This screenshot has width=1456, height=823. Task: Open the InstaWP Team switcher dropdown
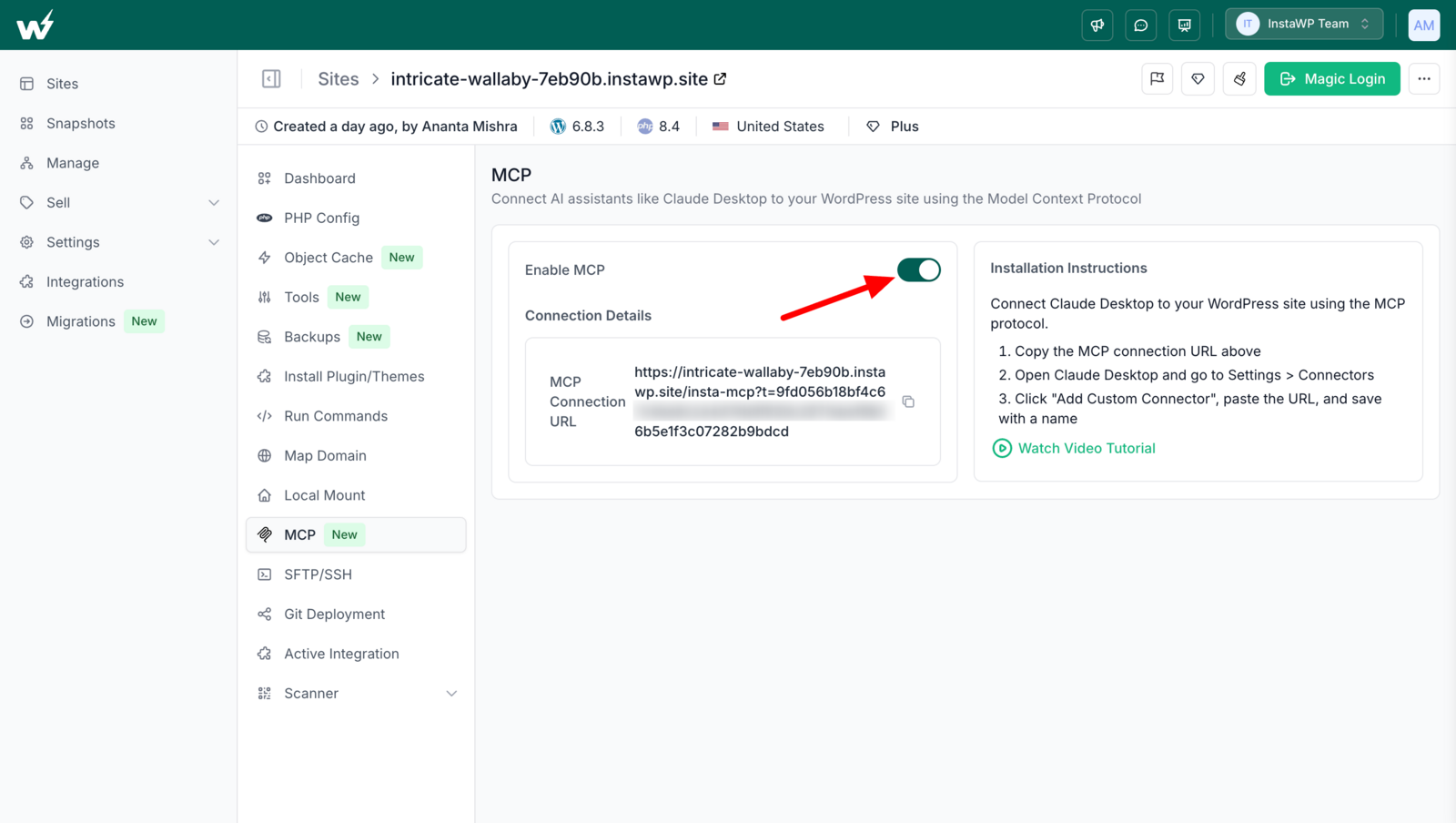pos(1304,25)
